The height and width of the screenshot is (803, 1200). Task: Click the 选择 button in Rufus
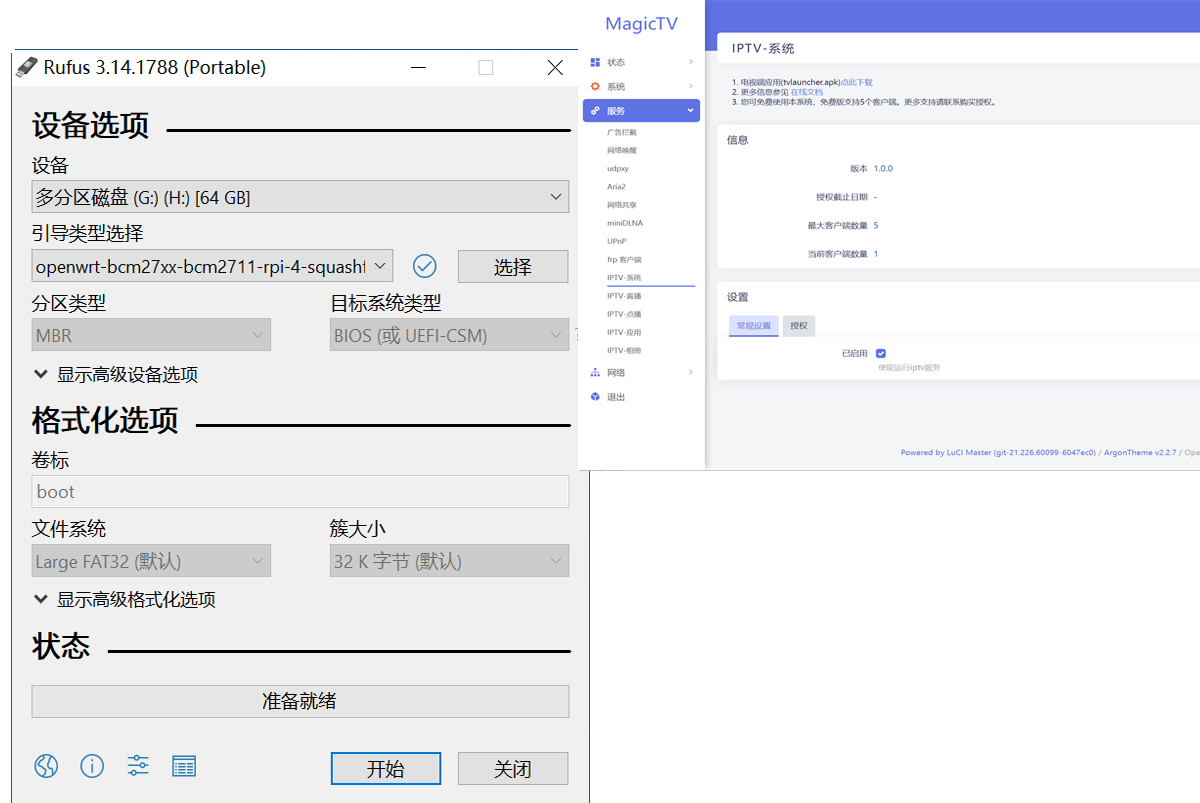(x=513, y=267)
